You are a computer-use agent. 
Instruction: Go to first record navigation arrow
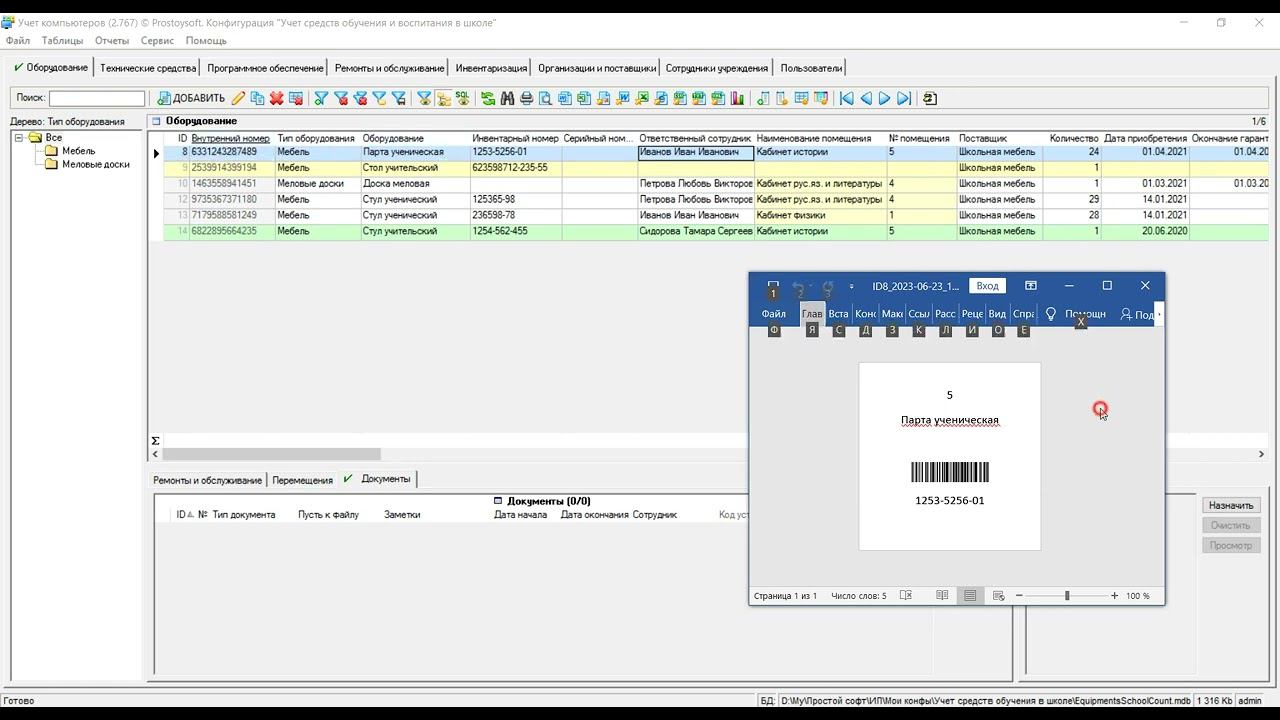coord(846,98)
